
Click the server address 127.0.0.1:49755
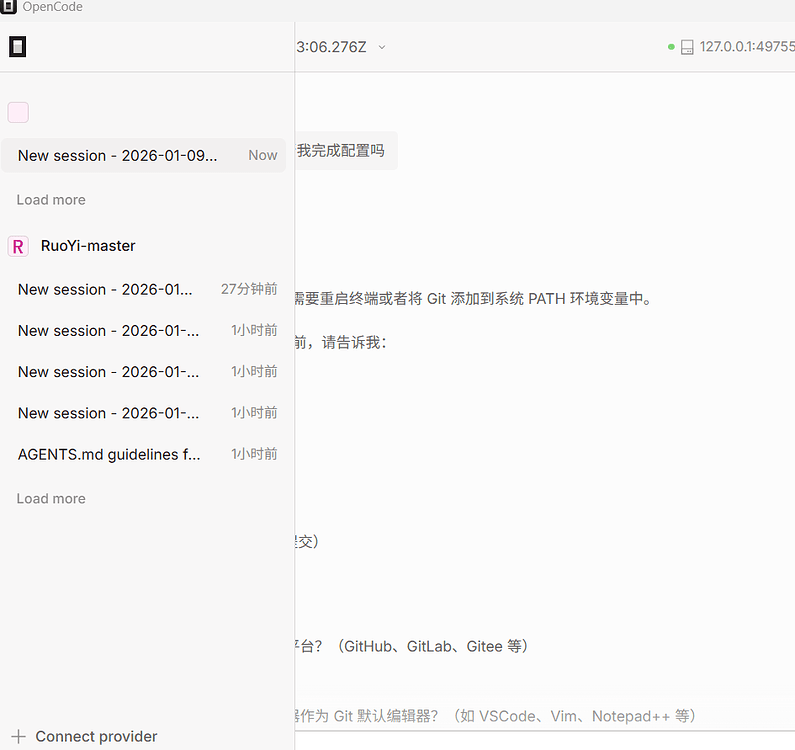747,47
